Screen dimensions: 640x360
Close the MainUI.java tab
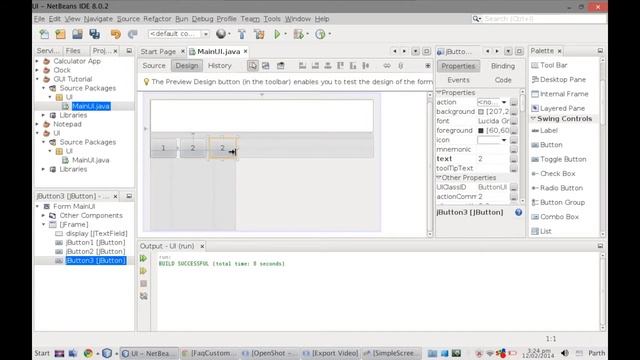click(245, 51)
